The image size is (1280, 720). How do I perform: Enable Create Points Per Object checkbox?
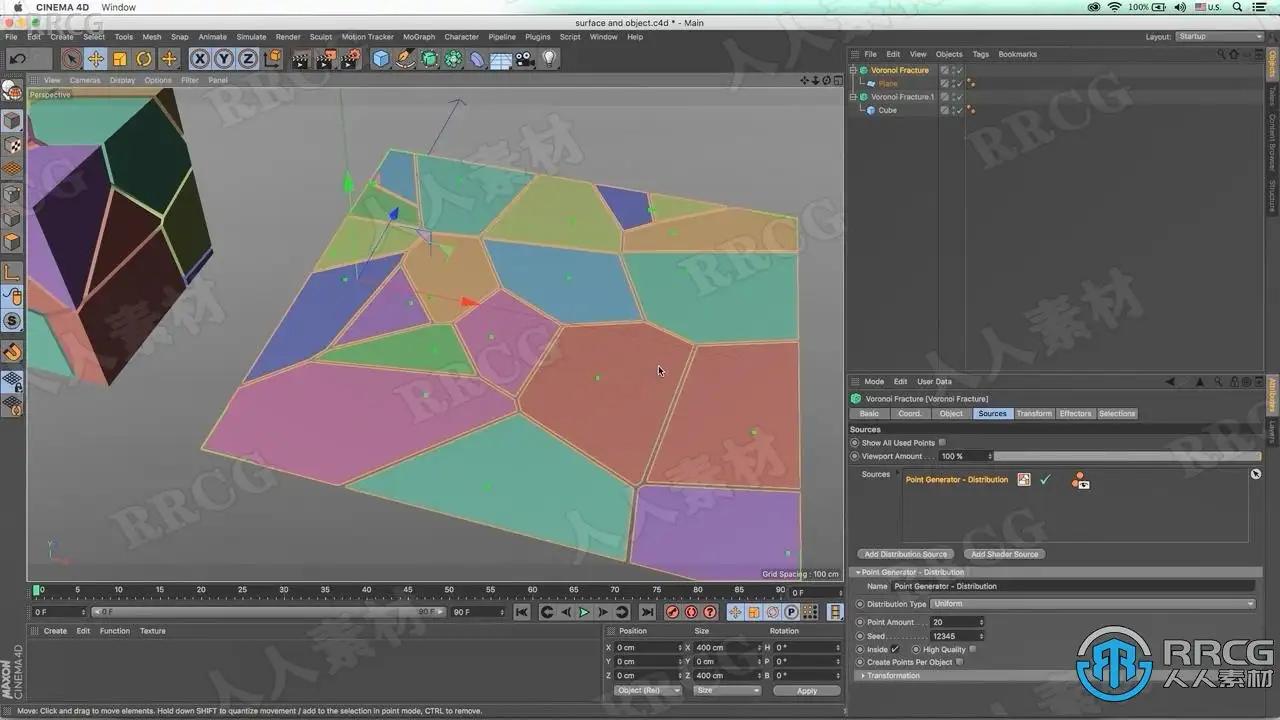[960, 662]
